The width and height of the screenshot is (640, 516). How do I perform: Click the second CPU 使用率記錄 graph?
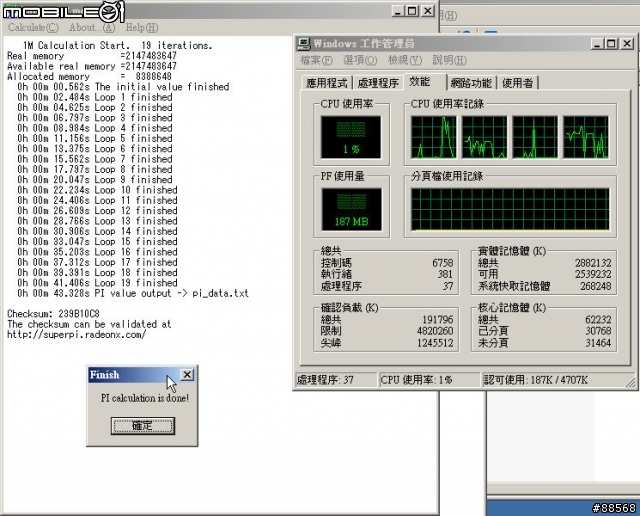click(484, 137)
